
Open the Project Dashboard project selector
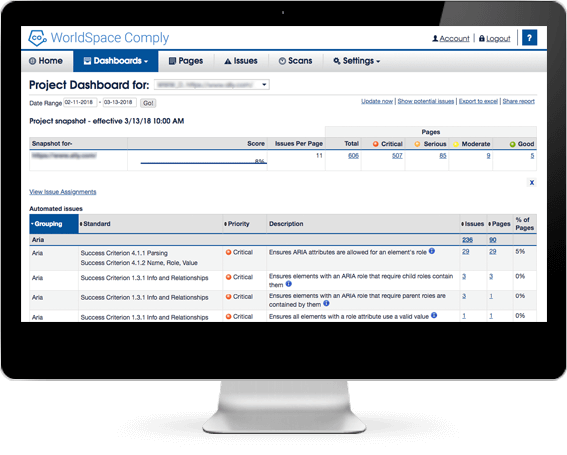click(212, 85)
